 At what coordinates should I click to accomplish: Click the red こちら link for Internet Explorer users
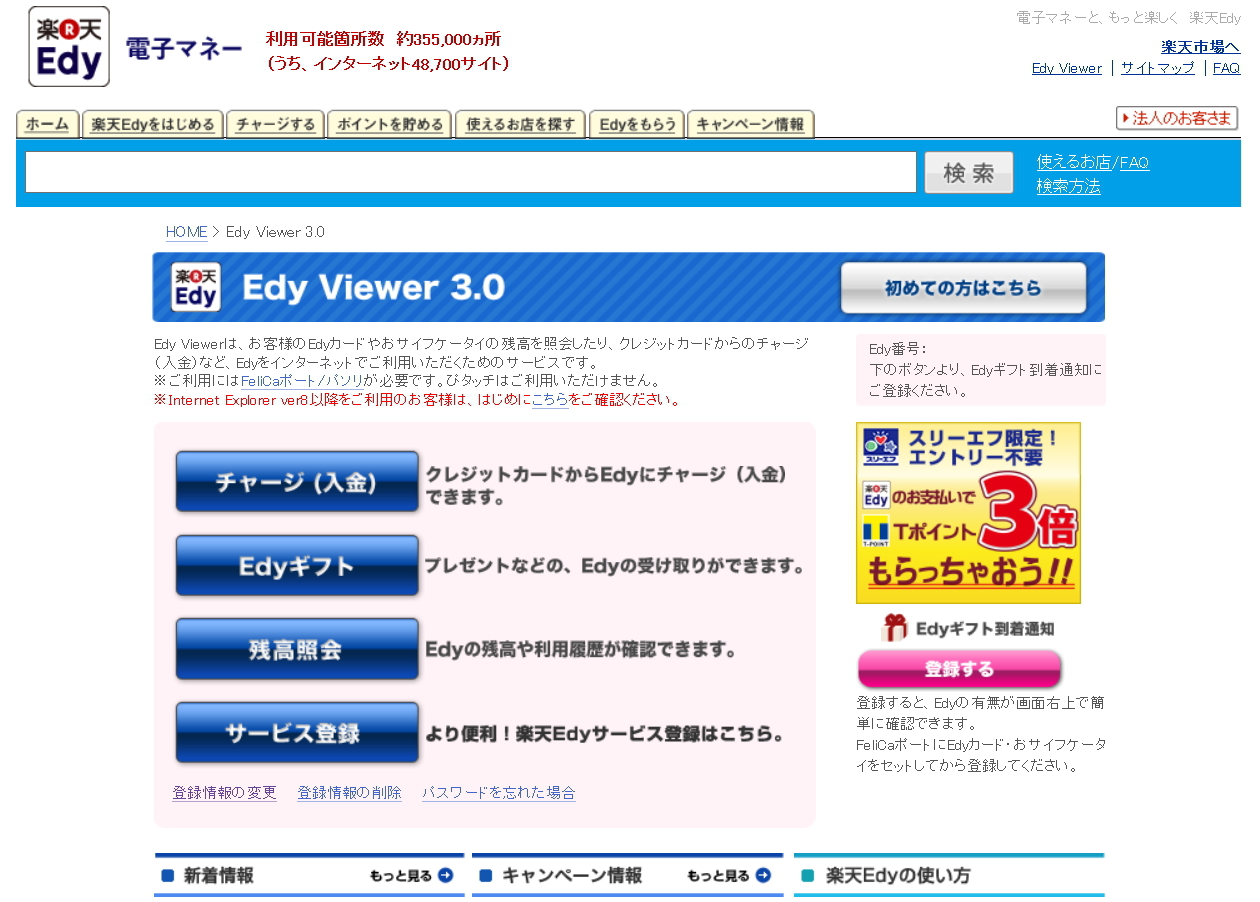(550, 400)
